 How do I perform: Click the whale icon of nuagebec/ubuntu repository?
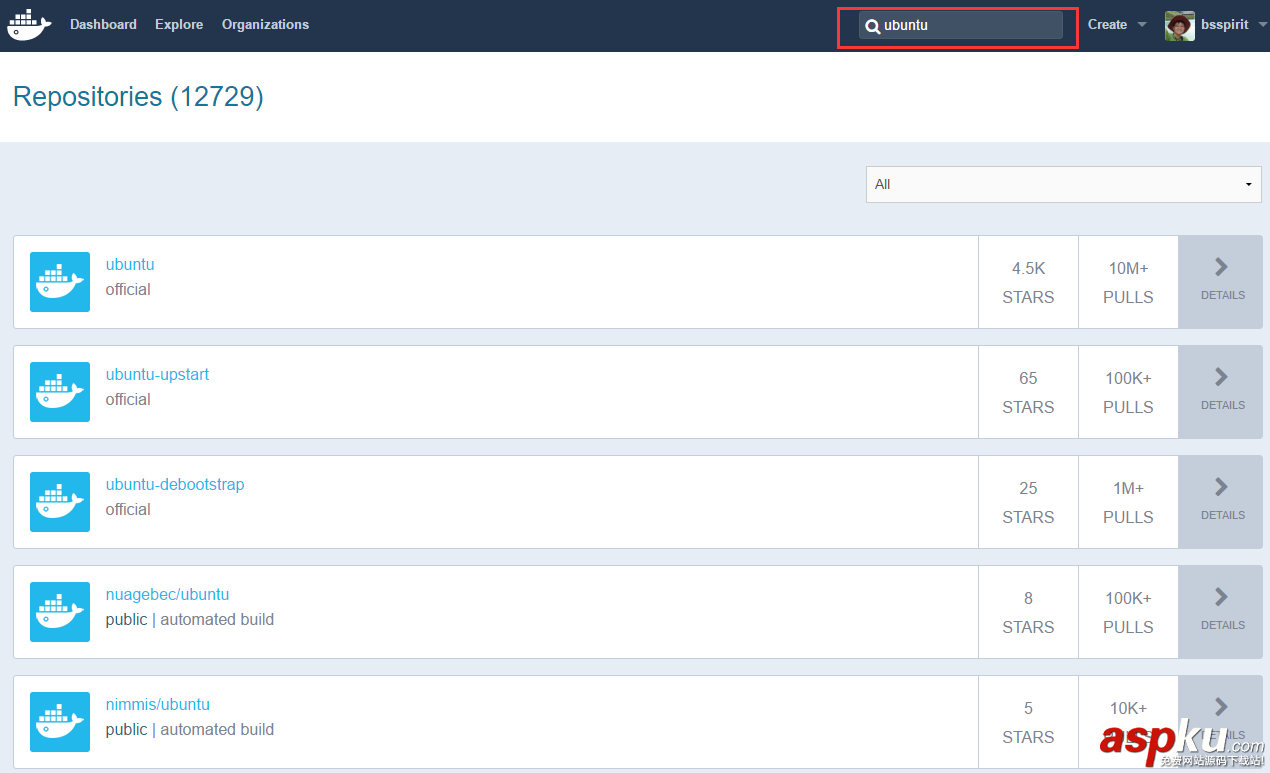click(60, 612)
